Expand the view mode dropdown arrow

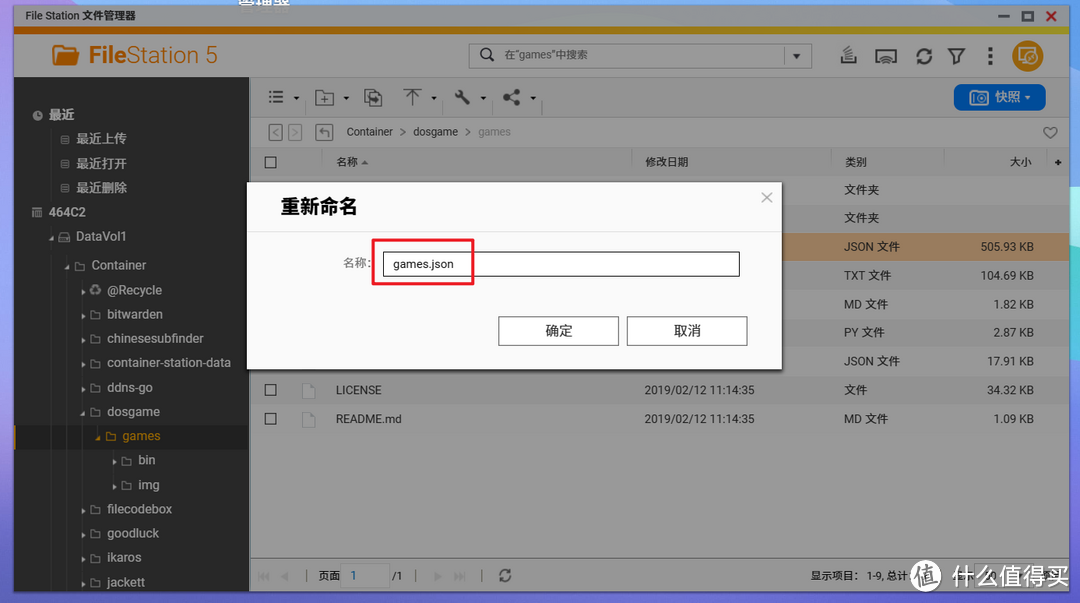coord(296,99)
